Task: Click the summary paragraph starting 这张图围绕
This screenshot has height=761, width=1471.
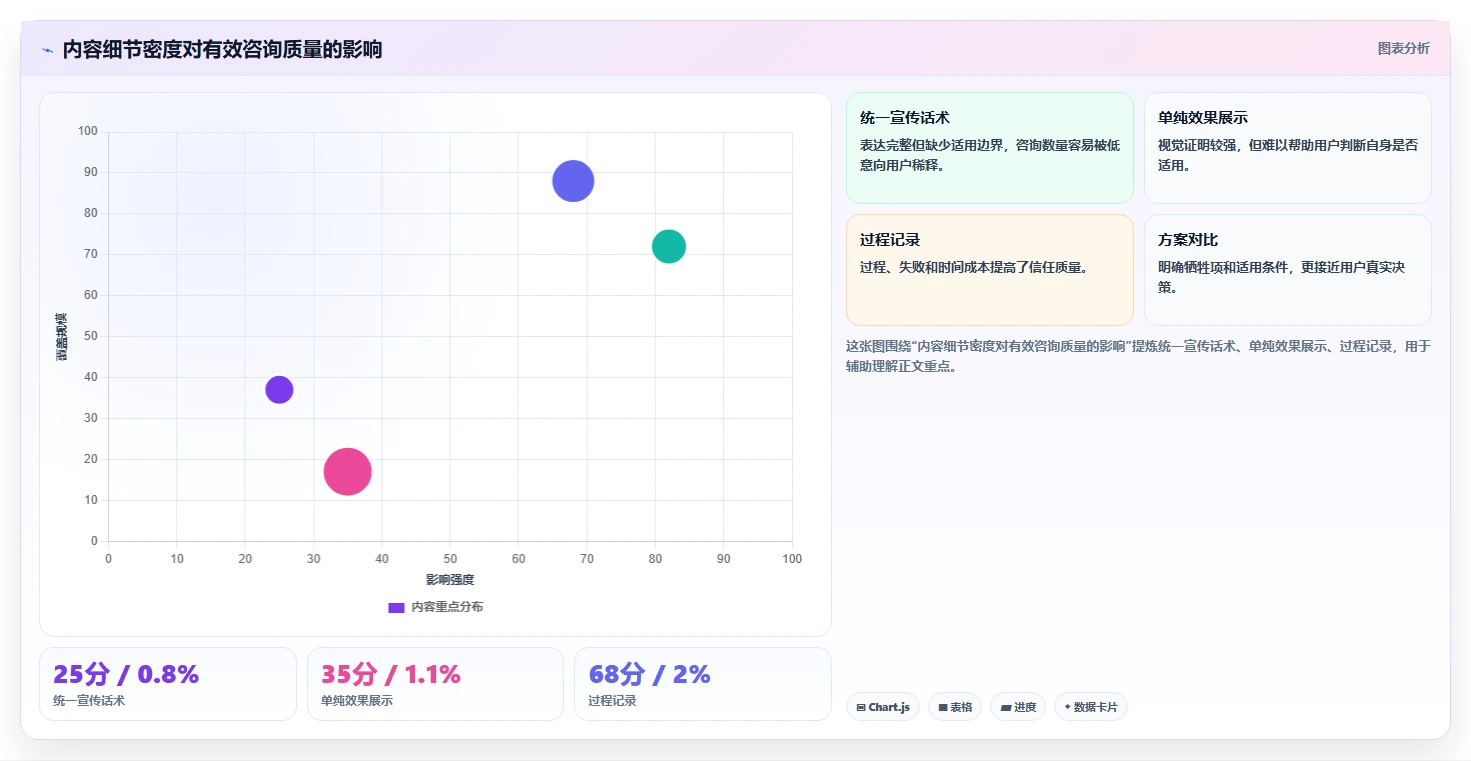Action: (x=1138, y=356)
